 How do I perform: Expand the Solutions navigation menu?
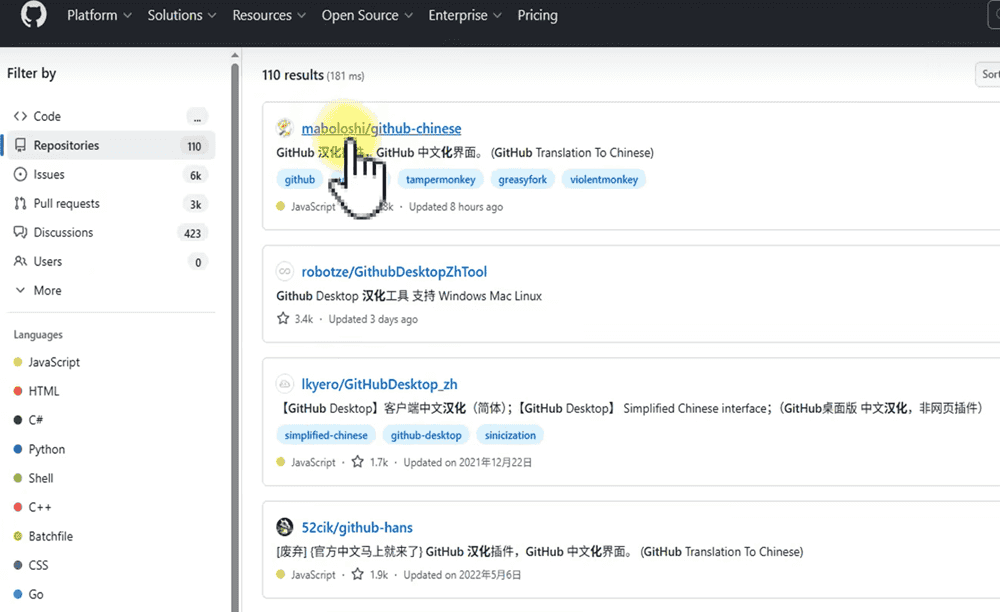pos(181,16)
